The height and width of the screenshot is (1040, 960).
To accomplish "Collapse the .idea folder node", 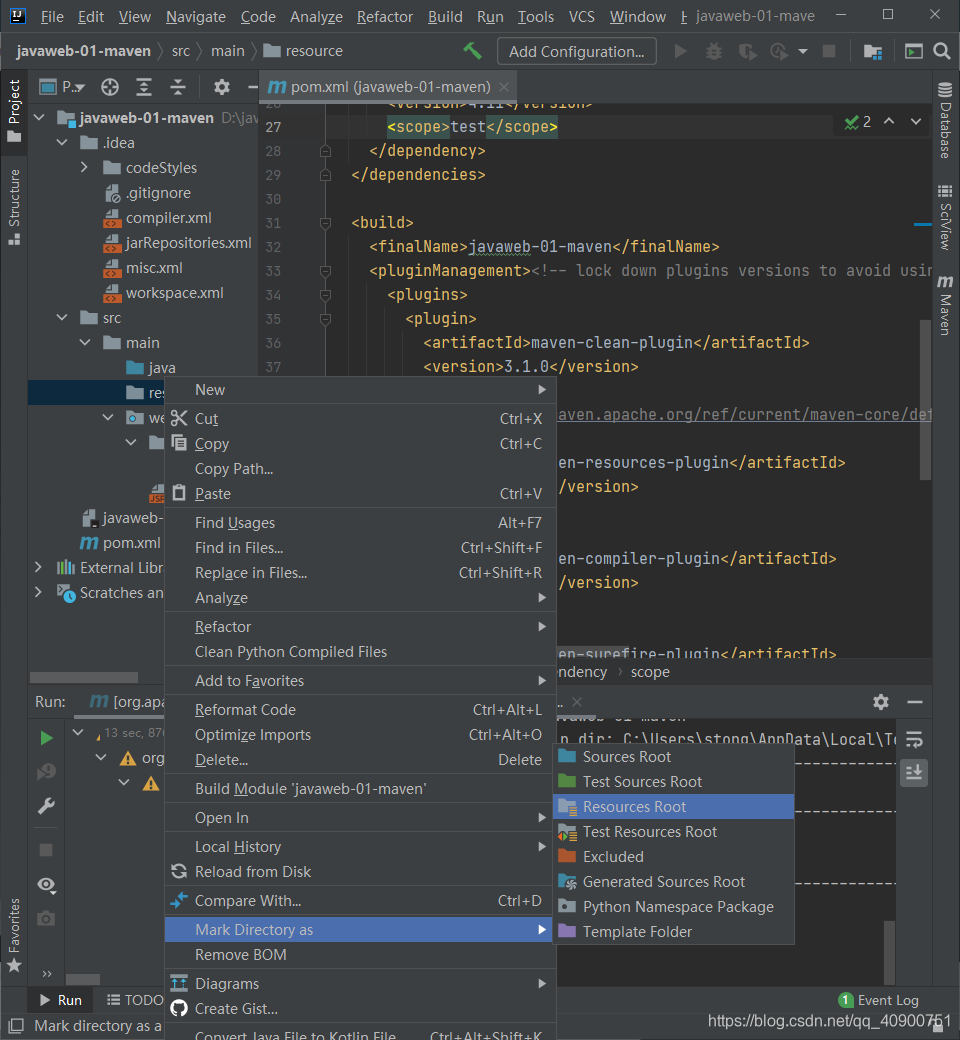I will [62, 143].
